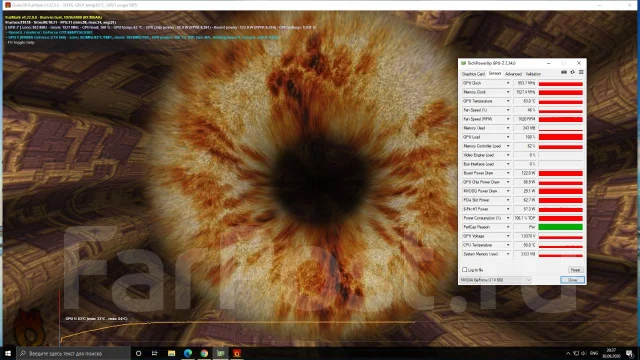640x360 pixels.
Task: Enable the Log to file checkbox
Action: pos(464,270)
